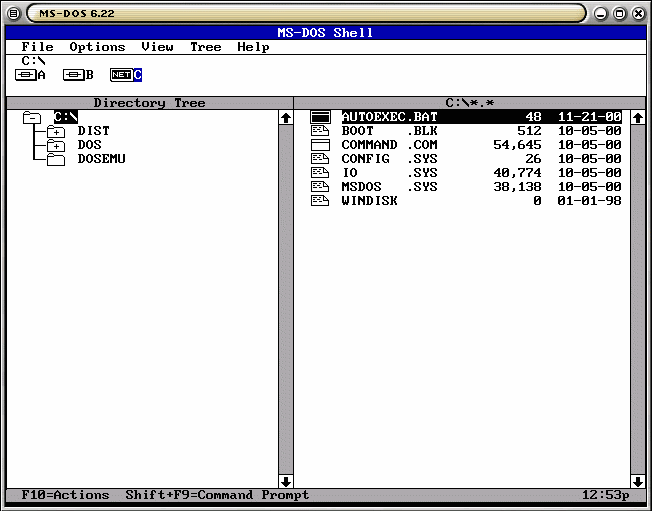
Task: Select drive A icon
Action: pyautogui.click(x=25, y=75)
